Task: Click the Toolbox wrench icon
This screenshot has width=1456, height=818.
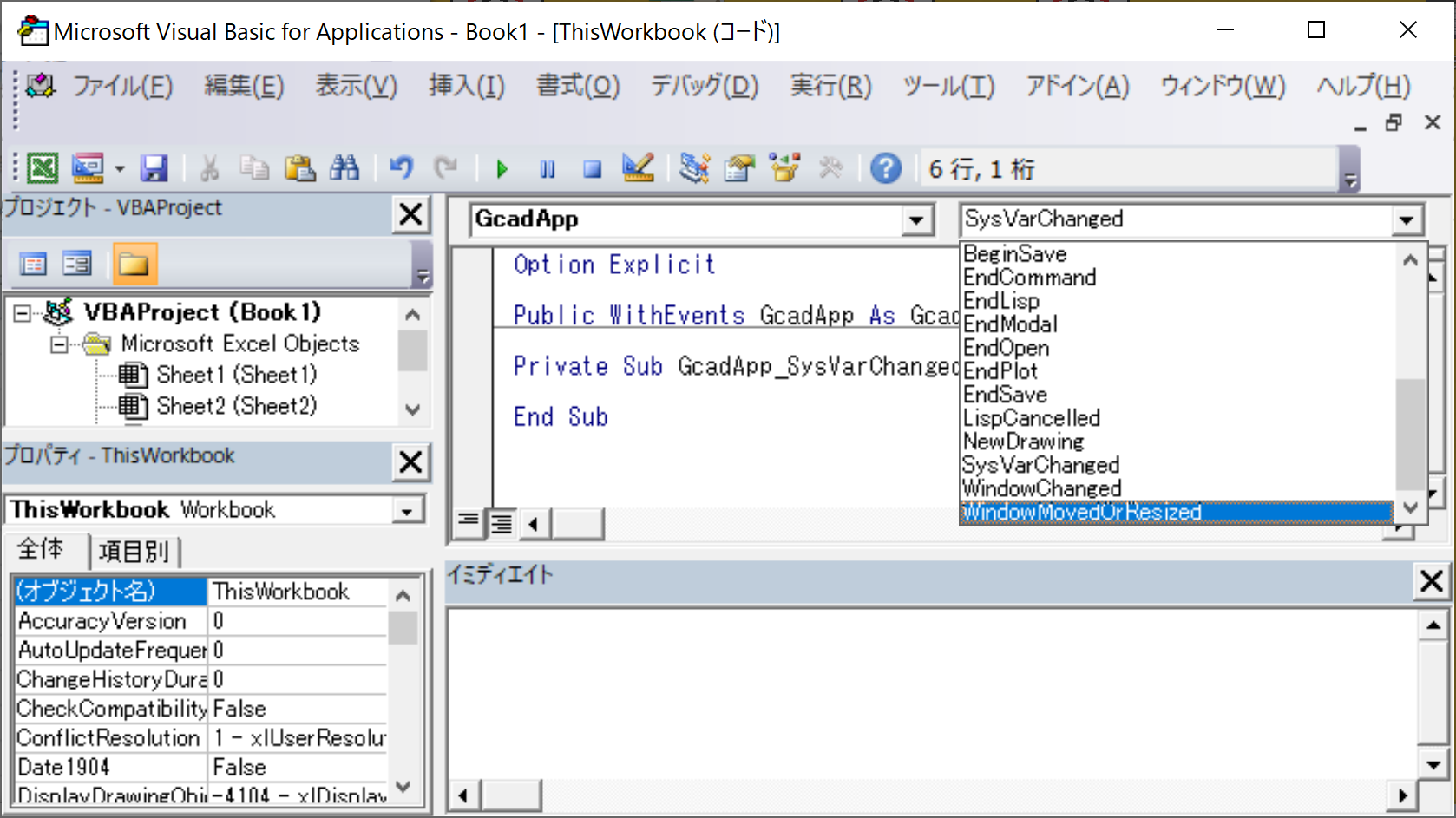Action: click(x=830, y=167)
